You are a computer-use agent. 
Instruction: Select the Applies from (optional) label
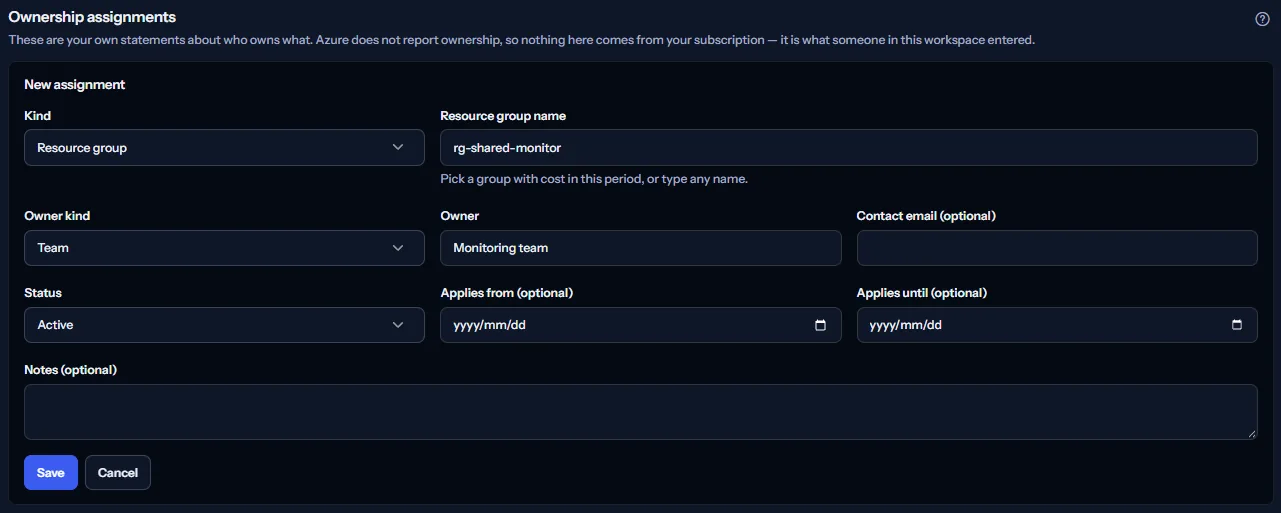tap(506, 293)
